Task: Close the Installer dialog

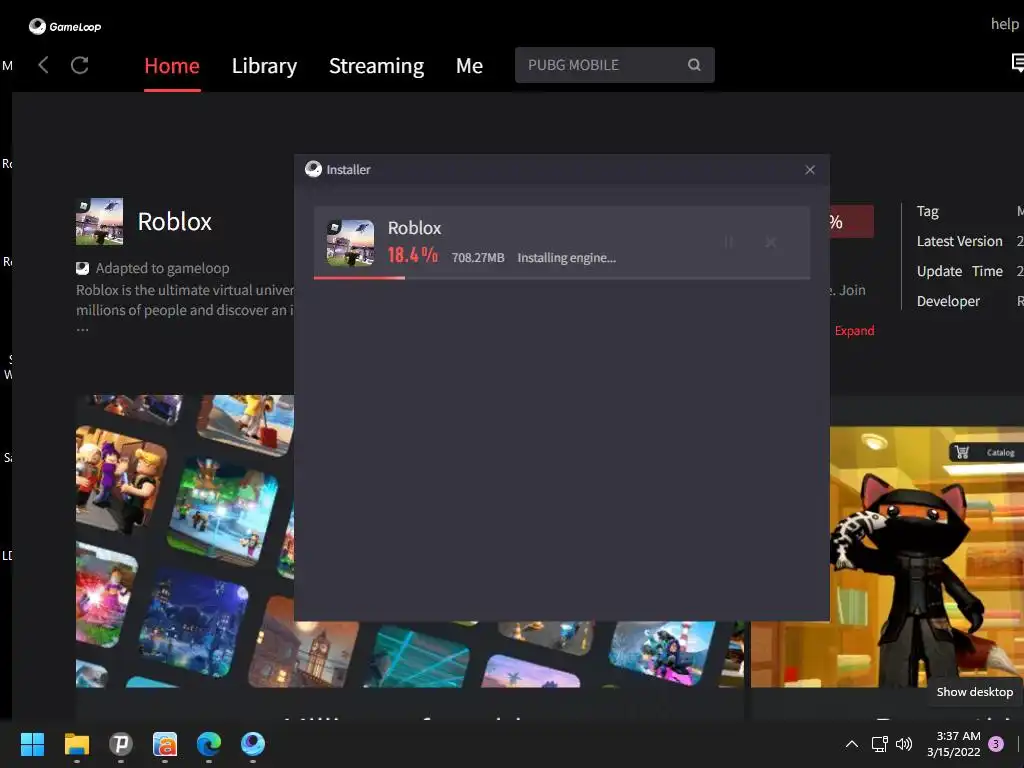Action: [810, 170]
